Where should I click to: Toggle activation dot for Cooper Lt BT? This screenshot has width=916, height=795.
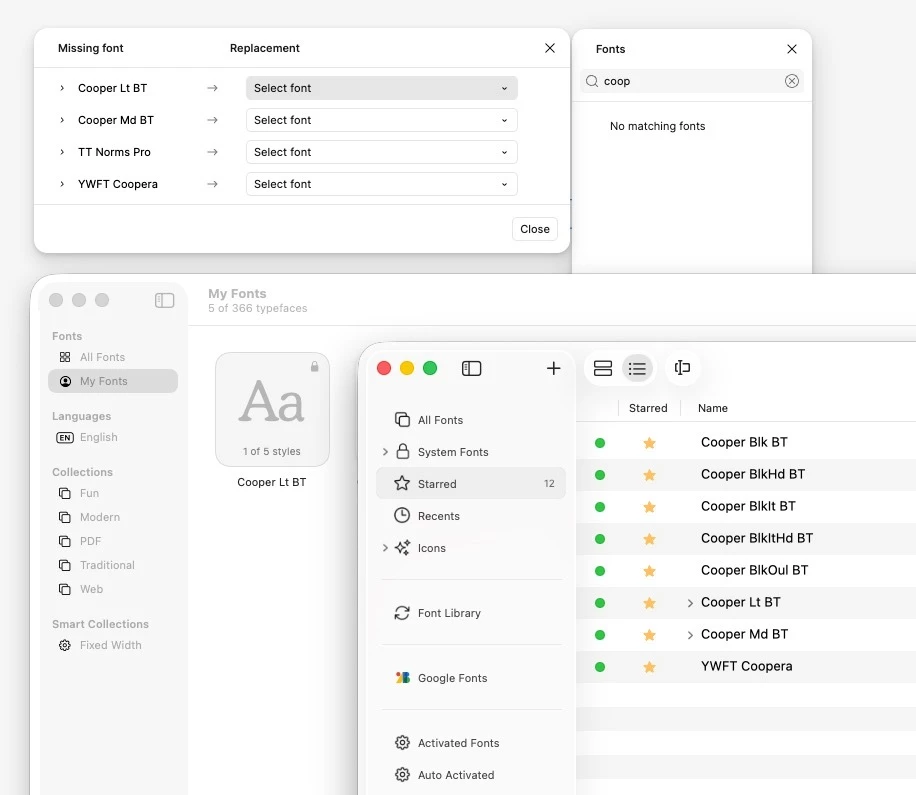click(x=600, y=603)
